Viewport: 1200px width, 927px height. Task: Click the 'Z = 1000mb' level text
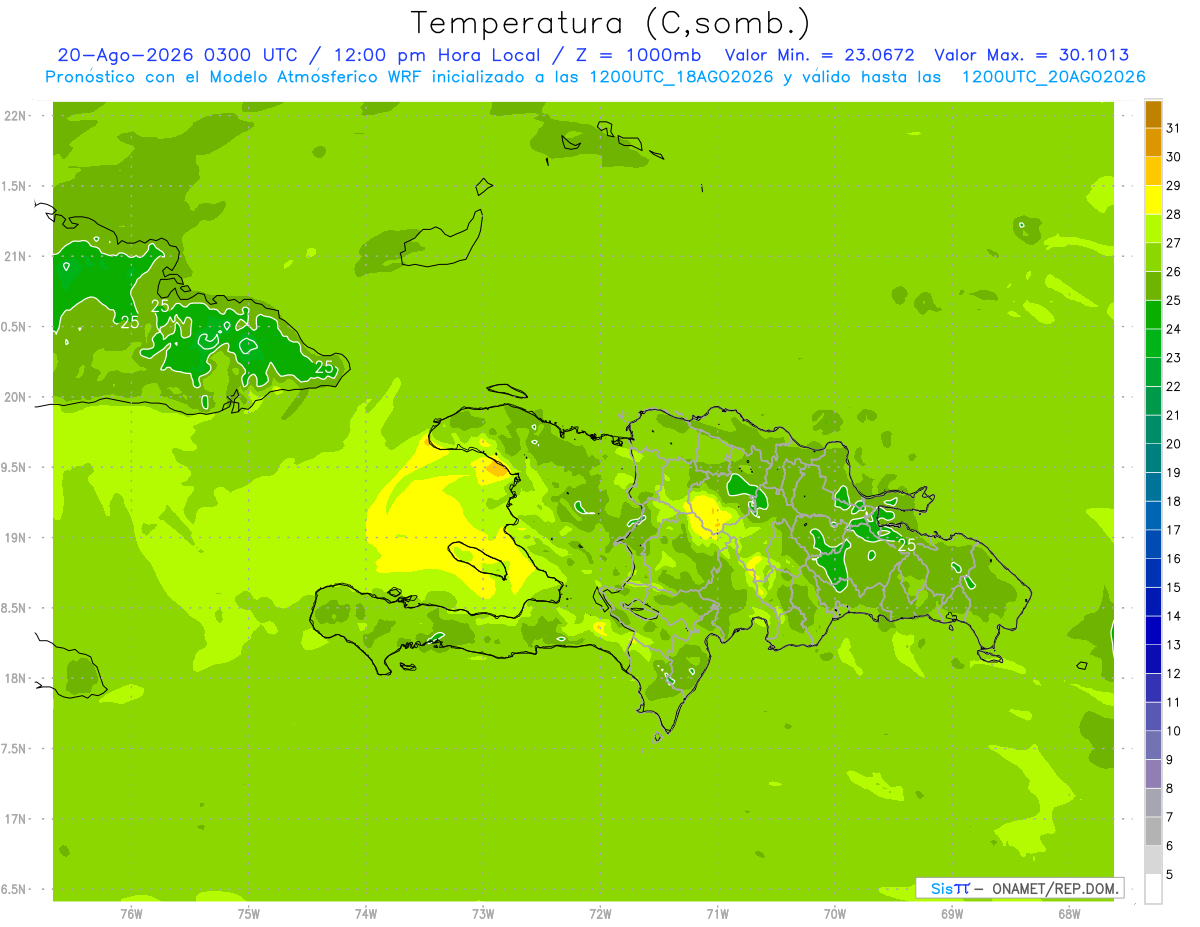636,55
